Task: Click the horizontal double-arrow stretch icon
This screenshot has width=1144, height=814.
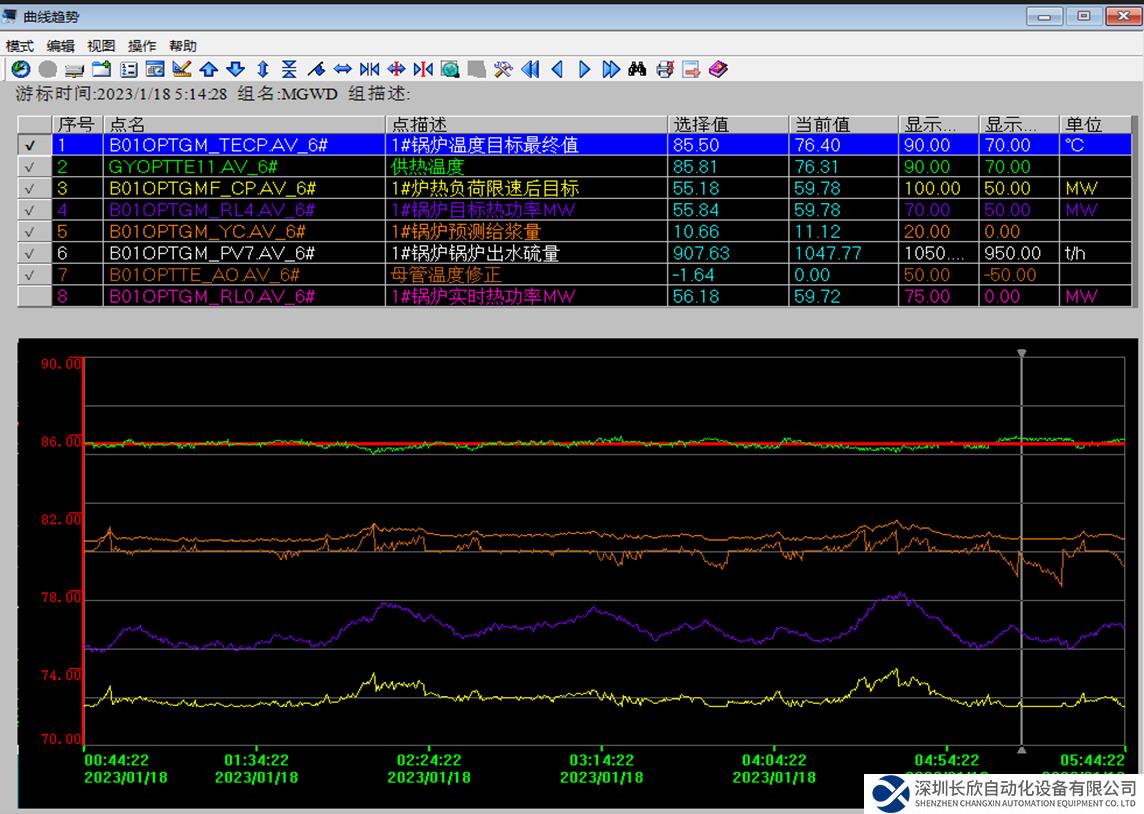Action: click(x=342, y=69)
